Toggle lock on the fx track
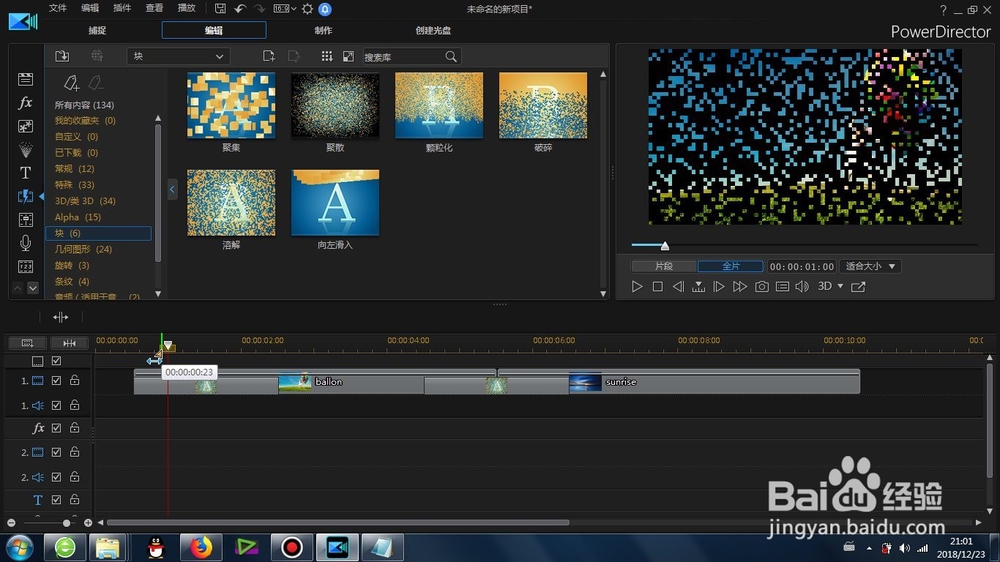 click(75, 427)
